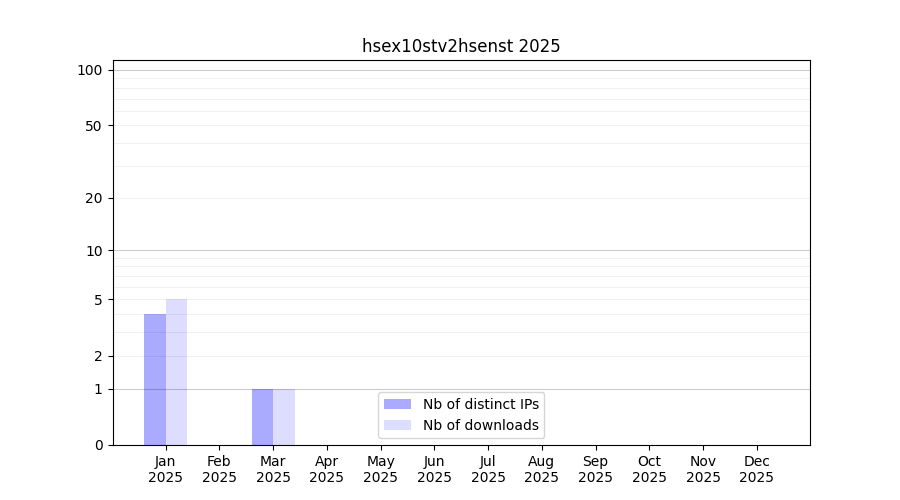
Task: Click the 50 y-axis tick label
Action: point(93,126)
